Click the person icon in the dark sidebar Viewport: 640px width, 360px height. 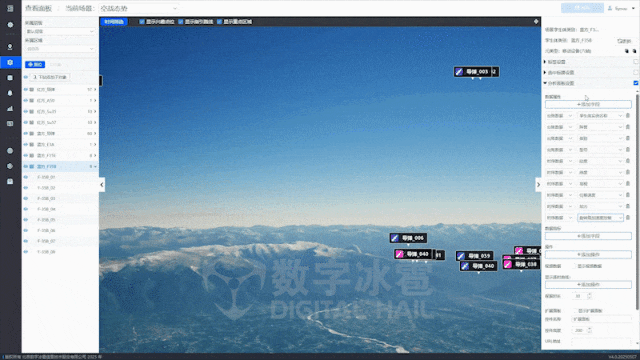[x=10, y=47]
